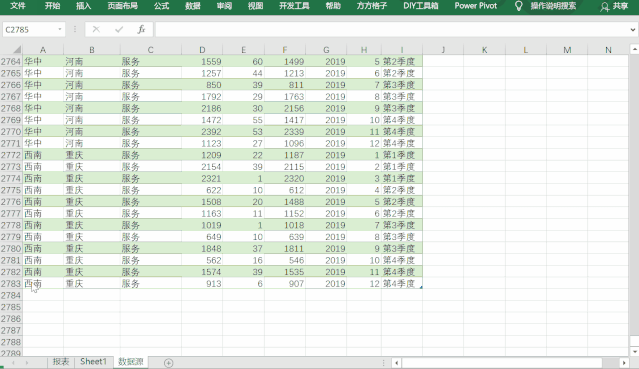Click cell with value 1559
The width and height of the screenshot is (639, 369).
[x=202, y=62]
